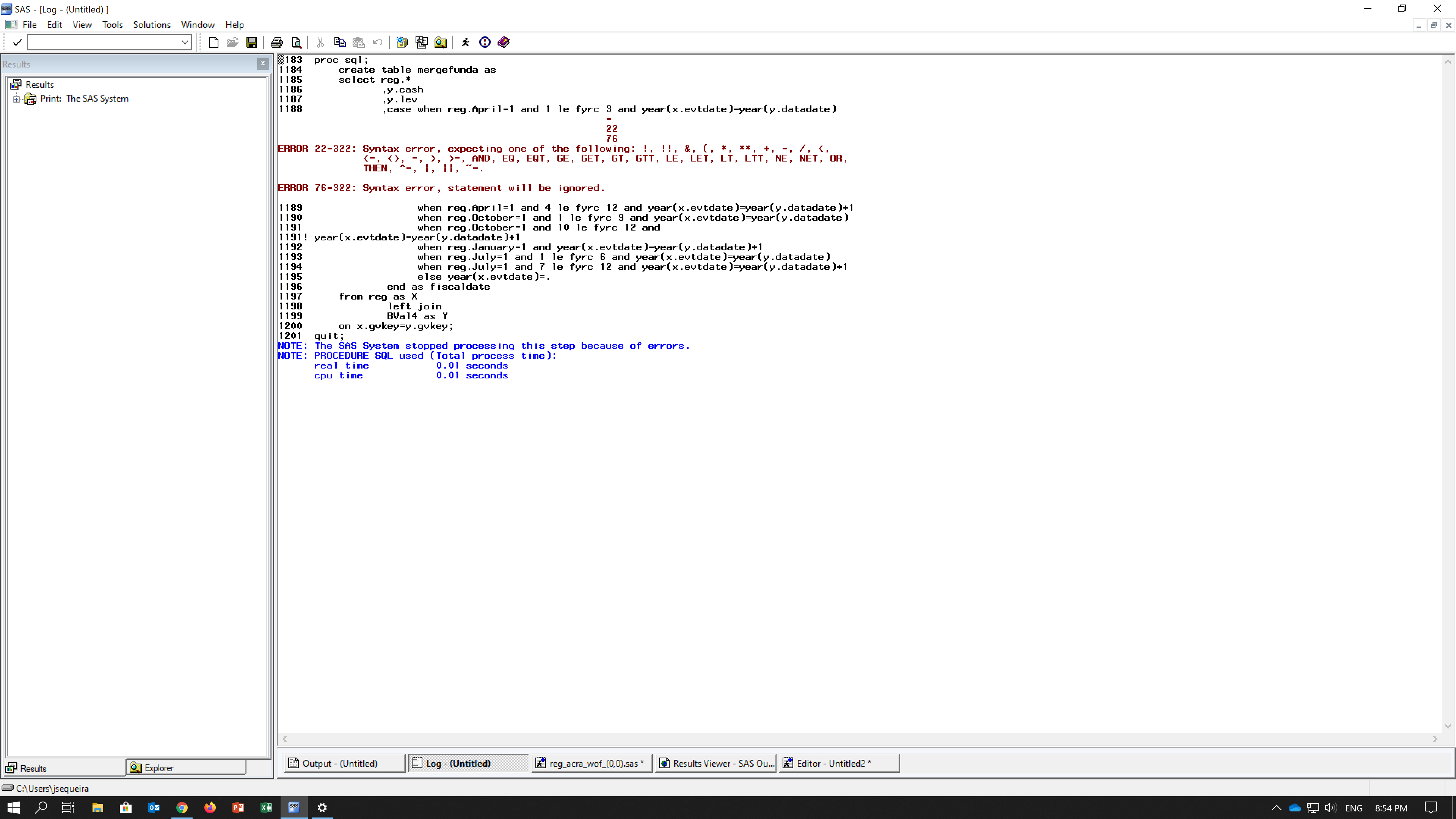Open the command box dropdown arrow
The image size is (1456, 819).
[x=185, y=42]
